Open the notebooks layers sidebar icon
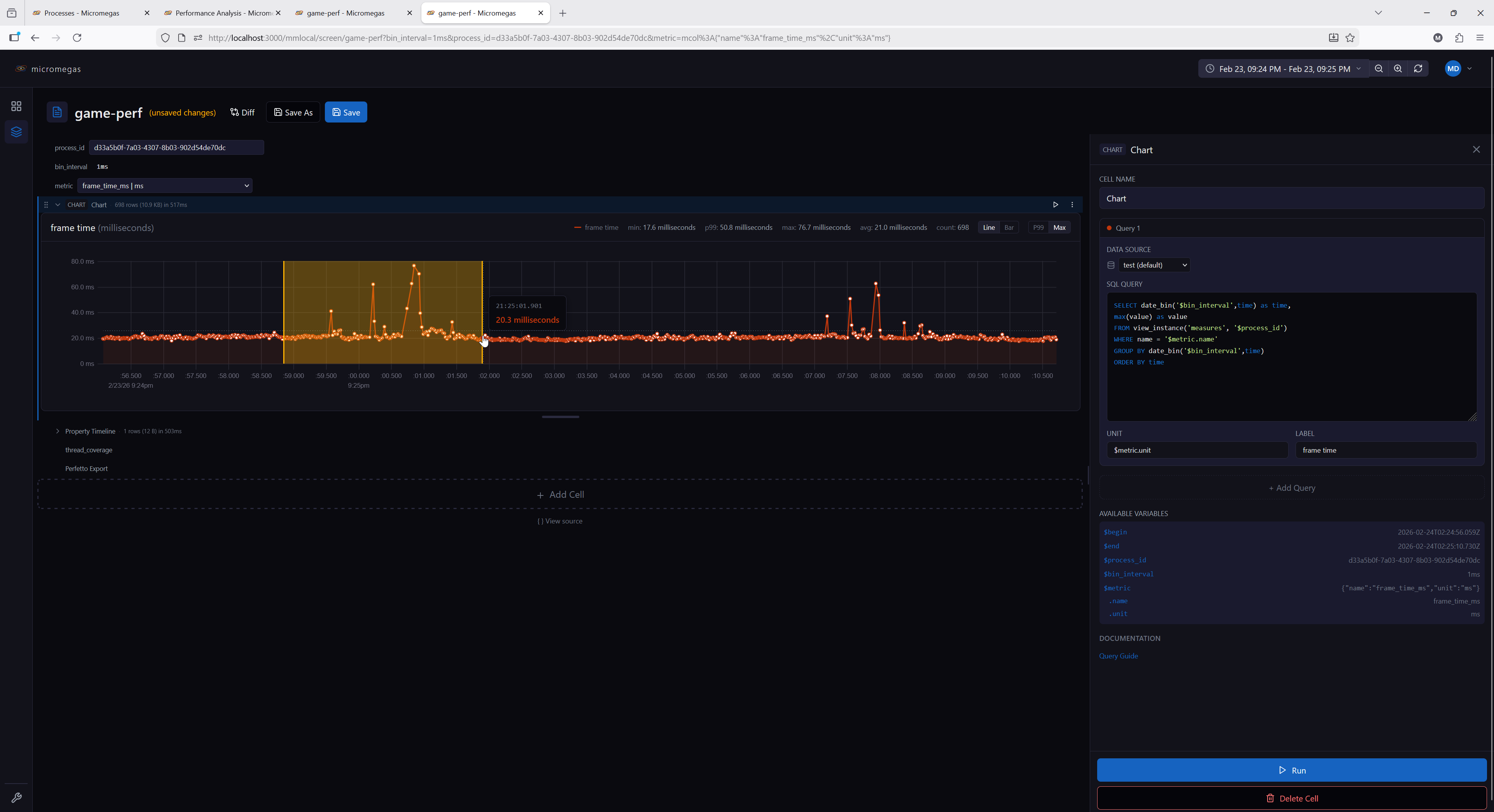The height and width of the screenshot is (812, 1494). [x=16, y=131]
